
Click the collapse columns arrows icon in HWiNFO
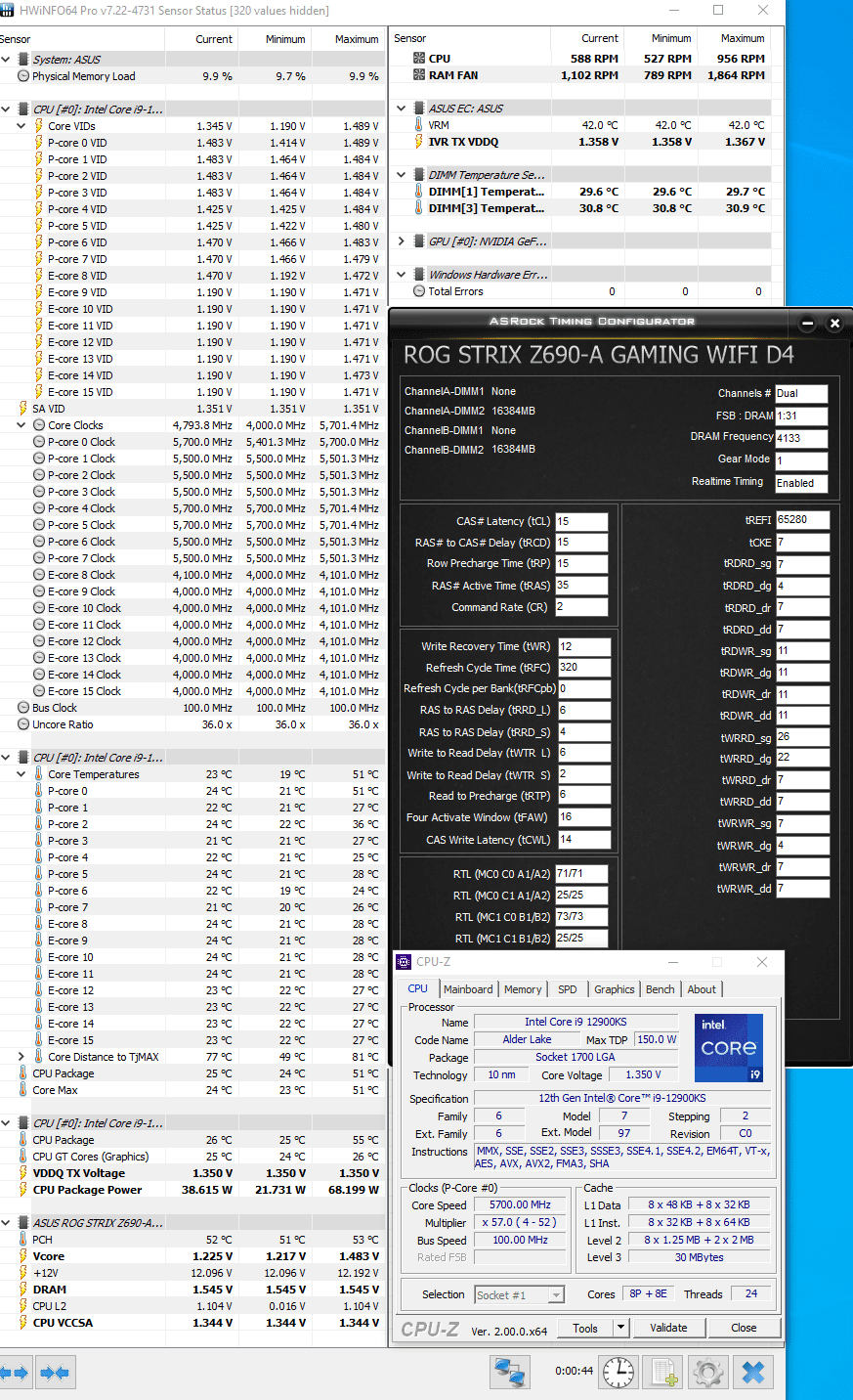(x=55, y=1373)
